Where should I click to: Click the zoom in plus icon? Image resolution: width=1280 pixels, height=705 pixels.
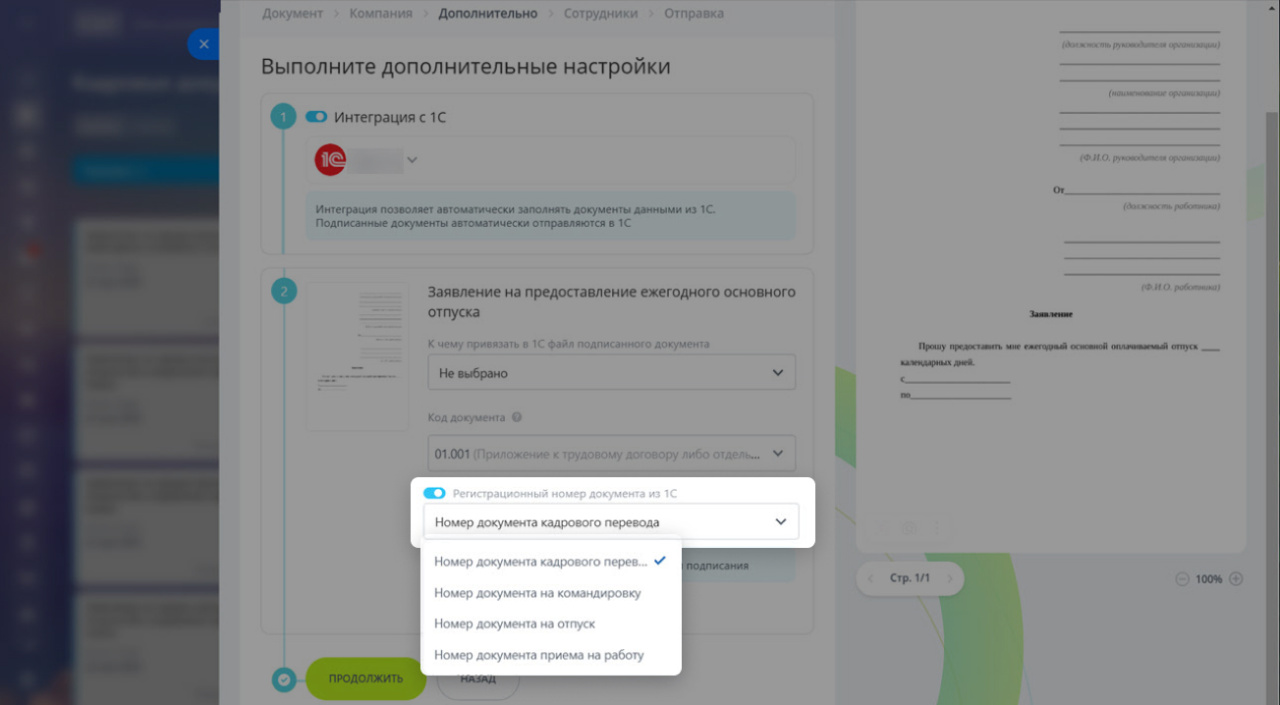pos(1236,579)
